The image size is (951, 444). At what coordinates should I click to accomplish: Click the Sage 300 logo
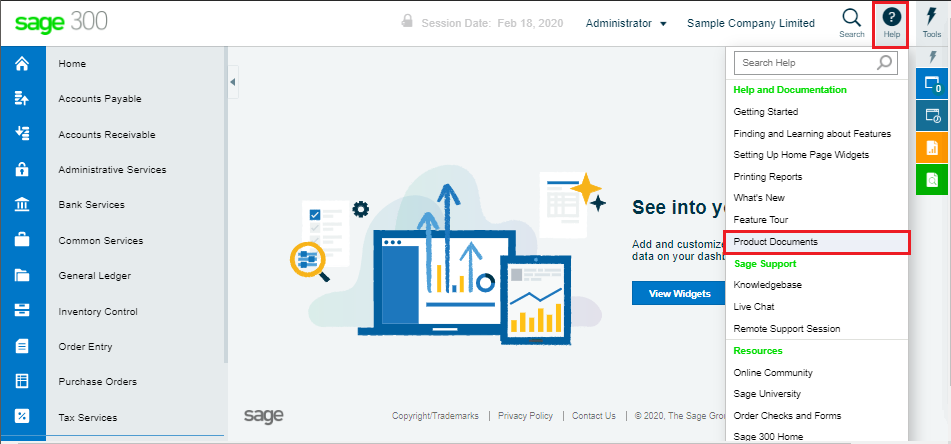tap(61, 22)
